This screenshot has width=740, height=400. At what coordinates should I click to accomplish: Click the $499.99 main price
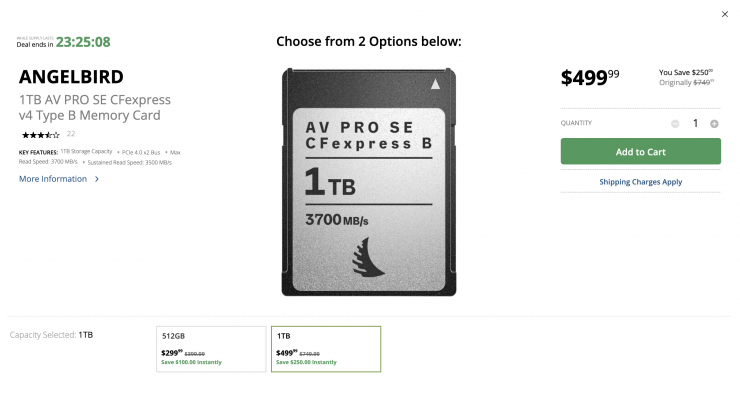(590, 77)
